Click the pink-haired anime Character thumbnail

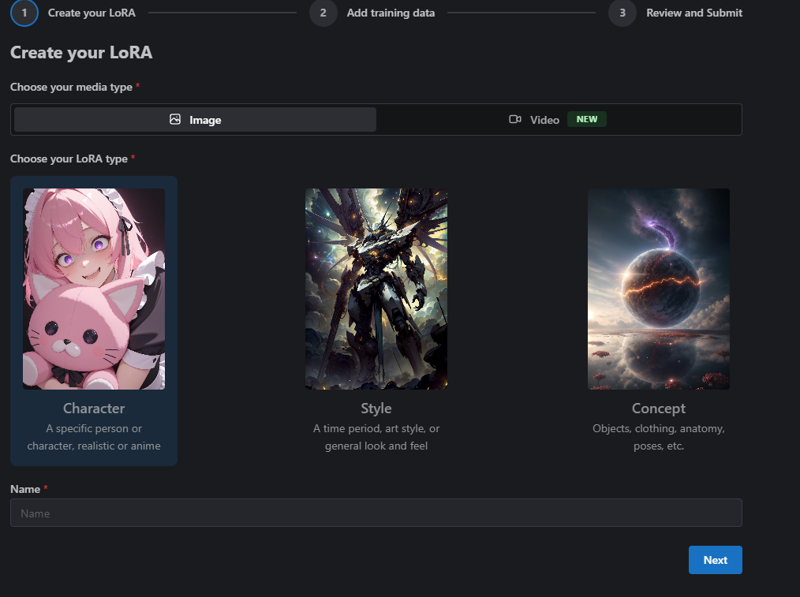coord(94,289)
